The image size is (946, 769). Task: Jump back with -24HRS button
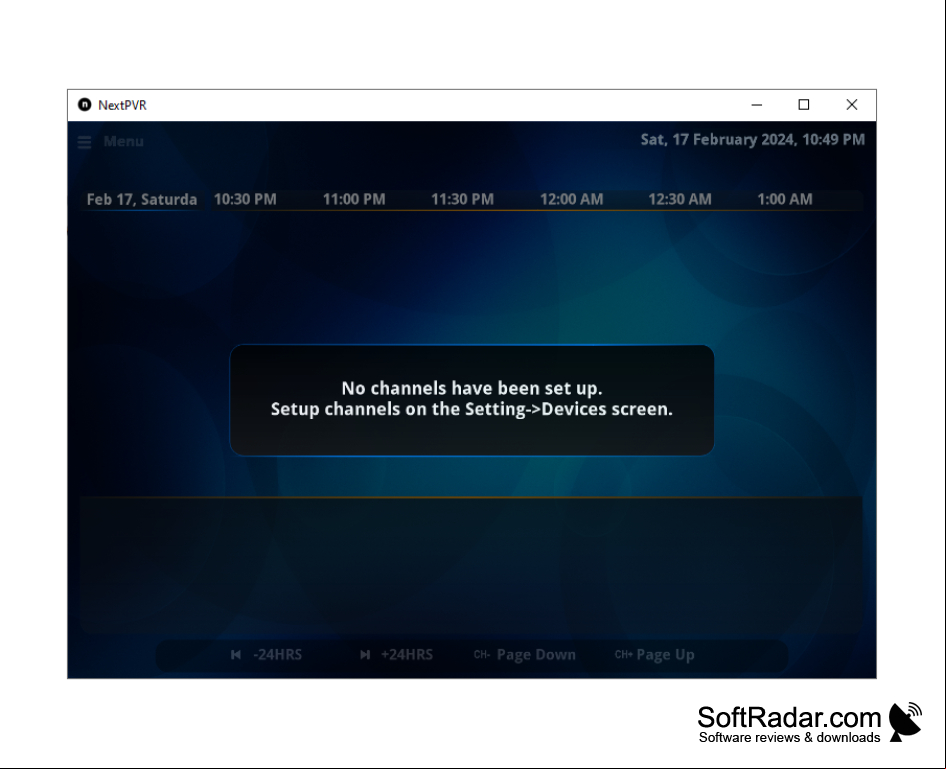coord(278,654)
